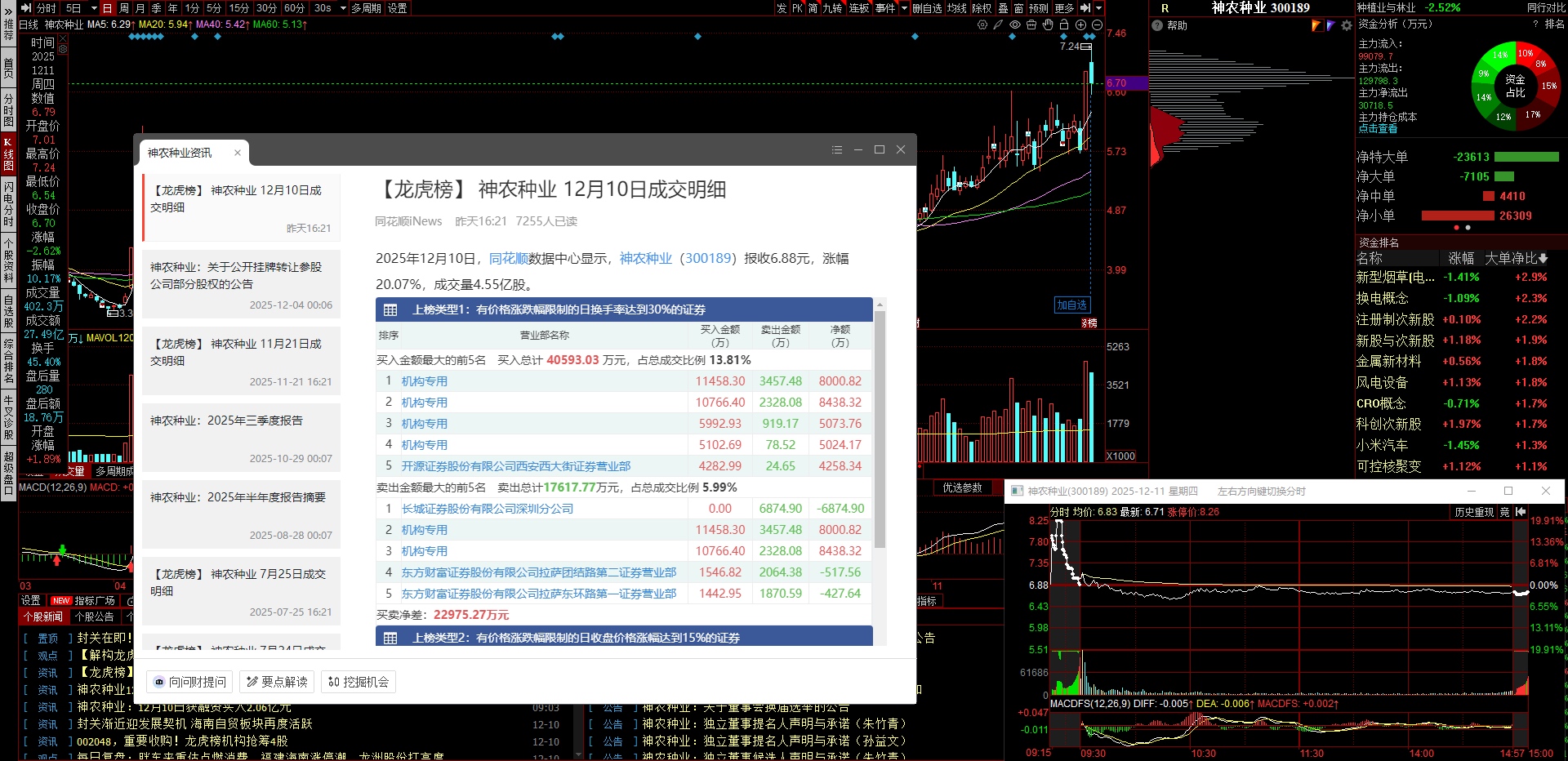Open the 多周期 multi-period menu
The image size is (1568, 761).
(367, 7)
